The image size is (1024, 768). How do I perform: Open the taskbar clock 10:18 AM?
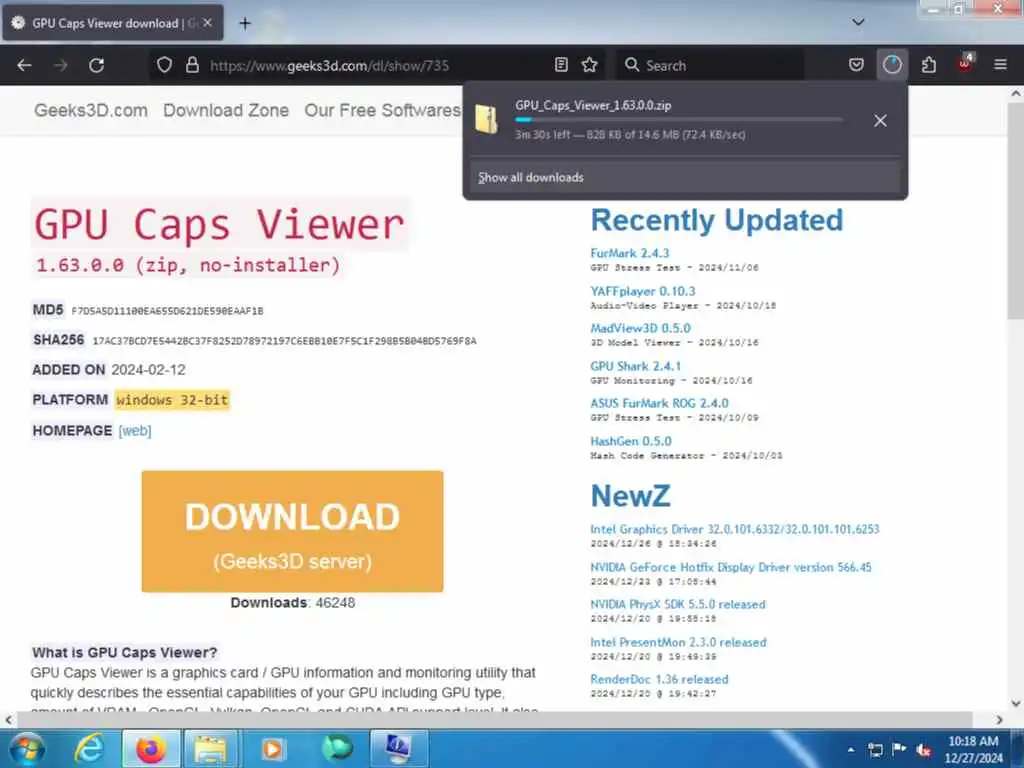(973, 750)
